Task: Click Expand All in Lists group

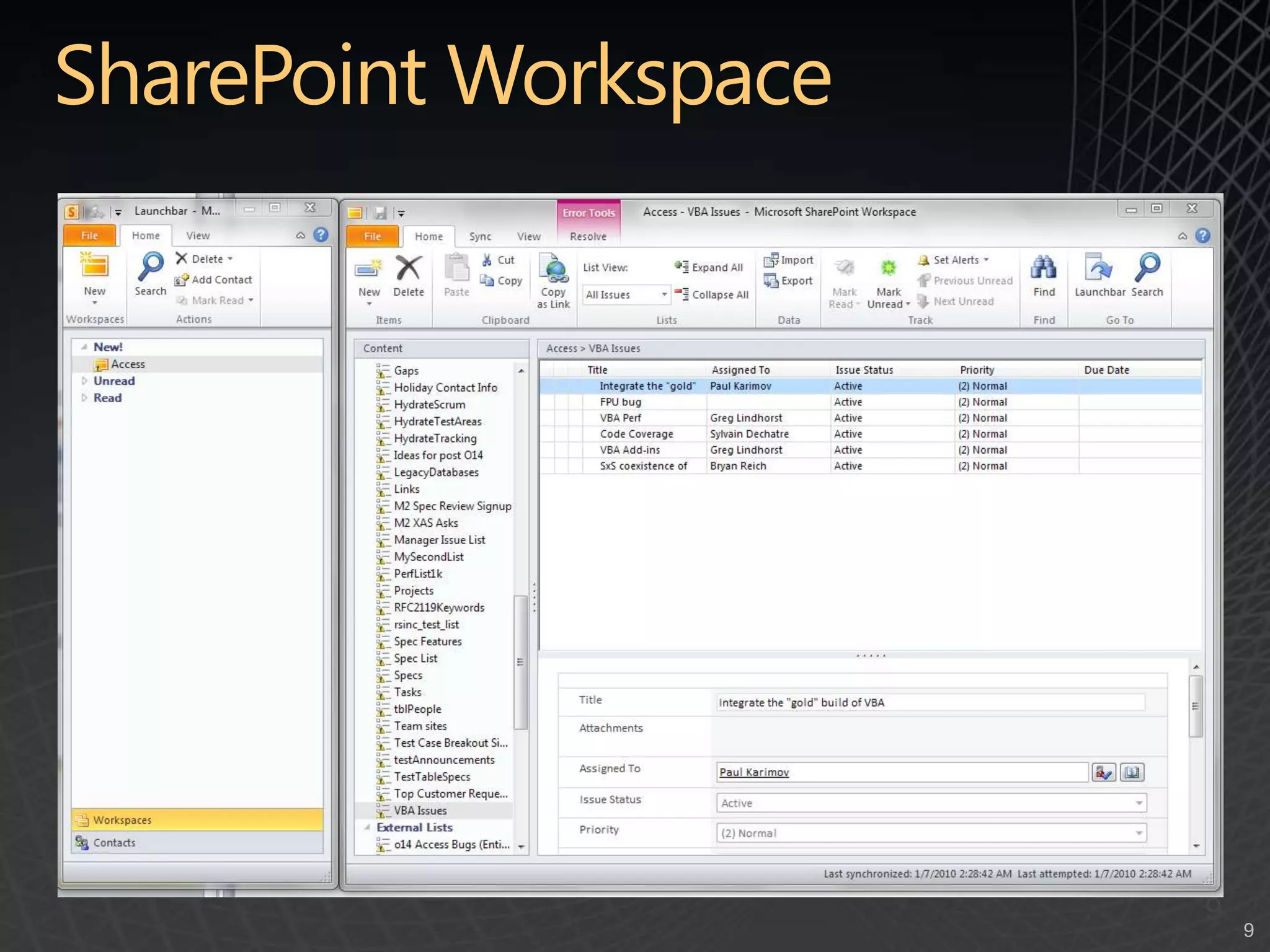Action: point(709,267)
